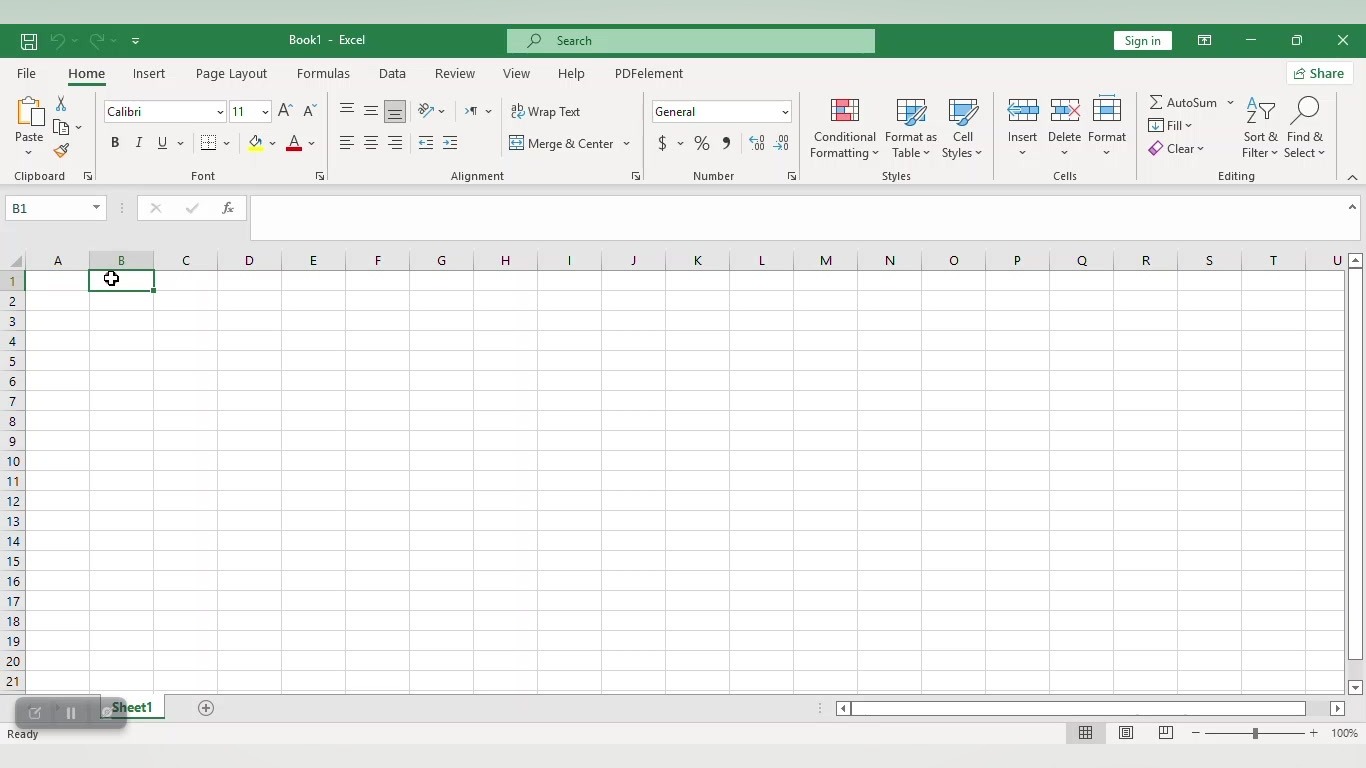This screenshot has width=1366, height=768.
Task: Add a new sheet with plus icon
Action: coord(206,708)
